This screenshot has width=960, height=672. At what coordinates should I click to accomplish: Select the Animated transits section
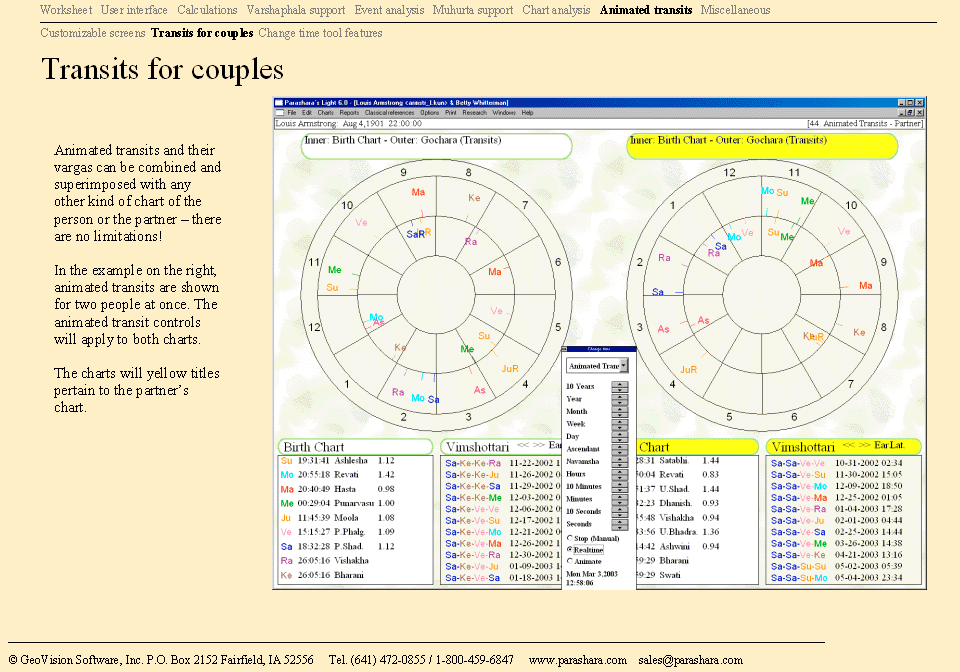646,10
